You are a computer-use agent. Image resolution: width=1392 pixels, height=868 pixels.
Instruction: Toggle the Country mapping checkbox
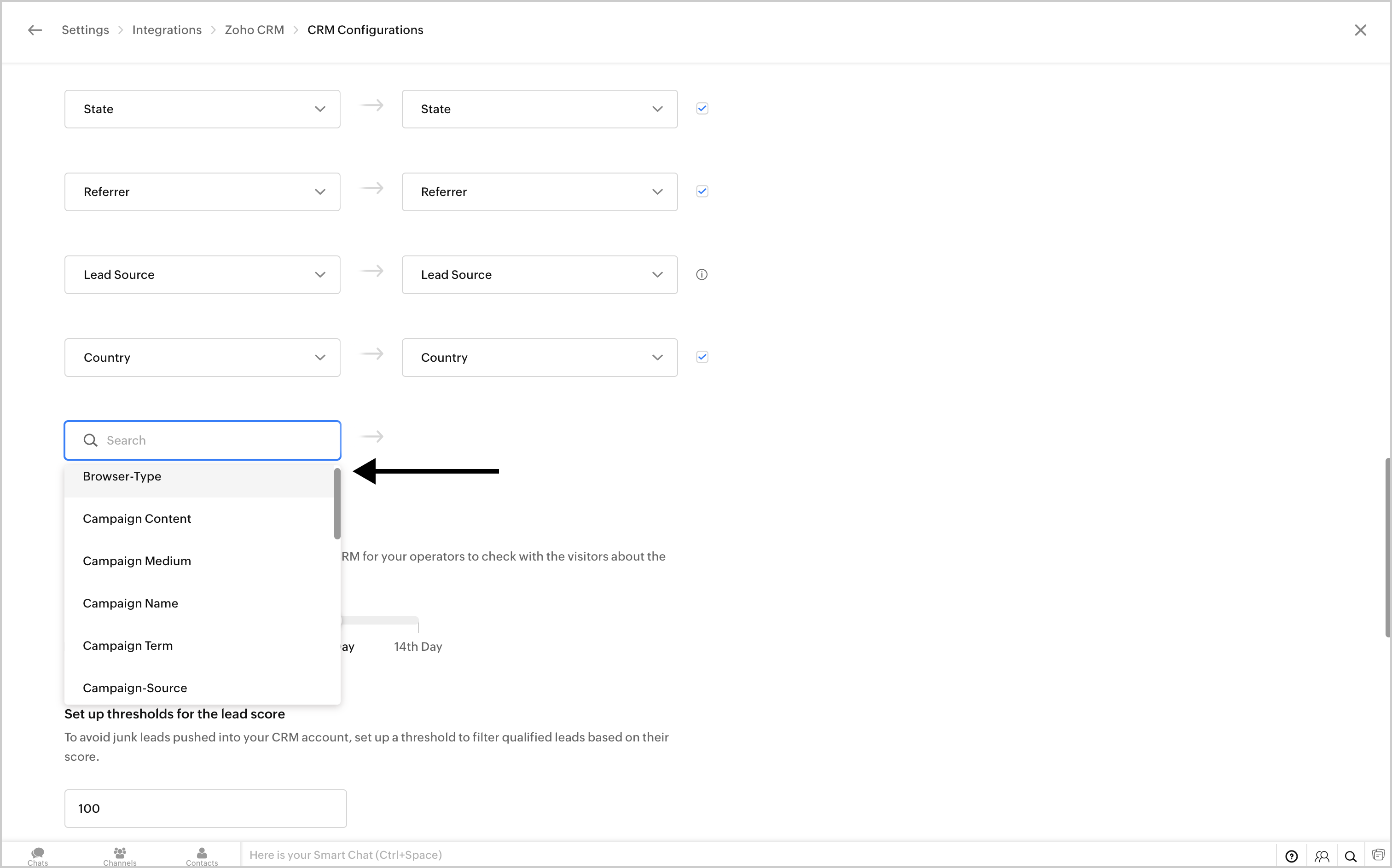click(x=702, y=357)
